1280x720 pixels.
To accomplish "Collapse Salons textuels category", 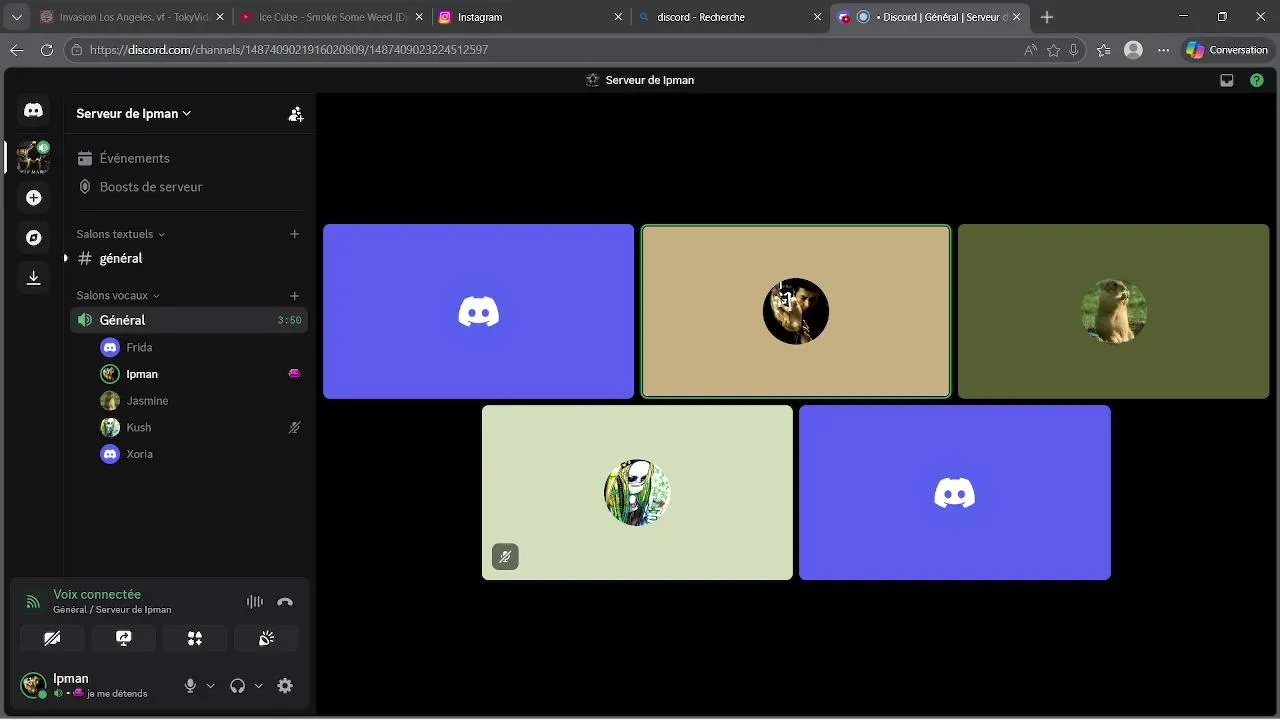I will point(120,234).
